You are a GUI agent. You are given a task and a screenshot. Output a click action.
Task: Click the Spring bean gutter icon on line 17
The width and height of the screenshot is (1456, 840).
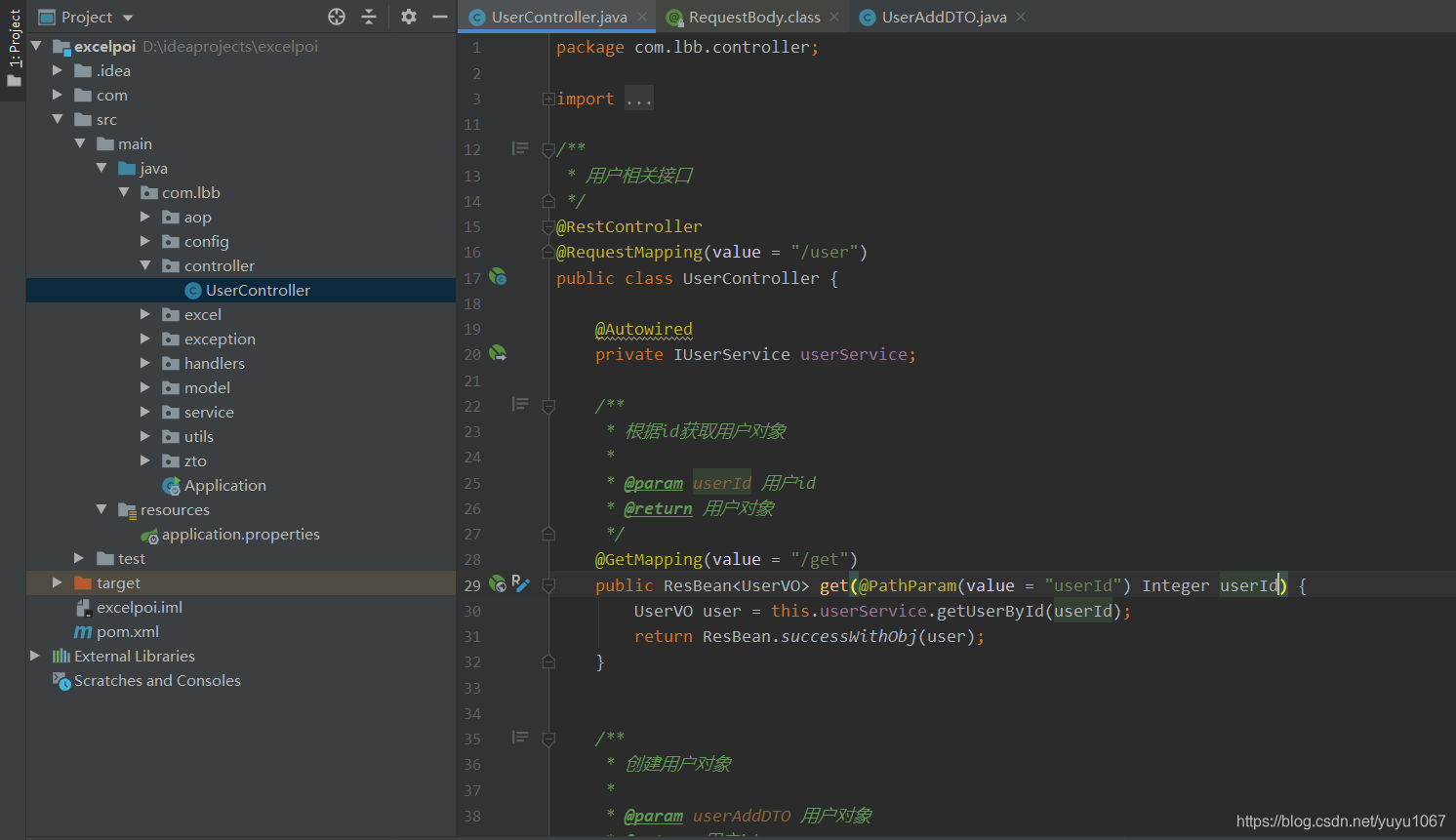[x=498, y=277]
